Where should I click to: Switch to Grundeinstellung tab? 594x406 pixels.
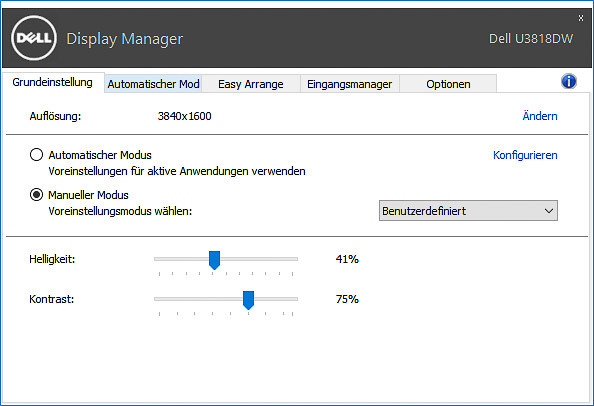pyautogui.click(x=53, y=82)
